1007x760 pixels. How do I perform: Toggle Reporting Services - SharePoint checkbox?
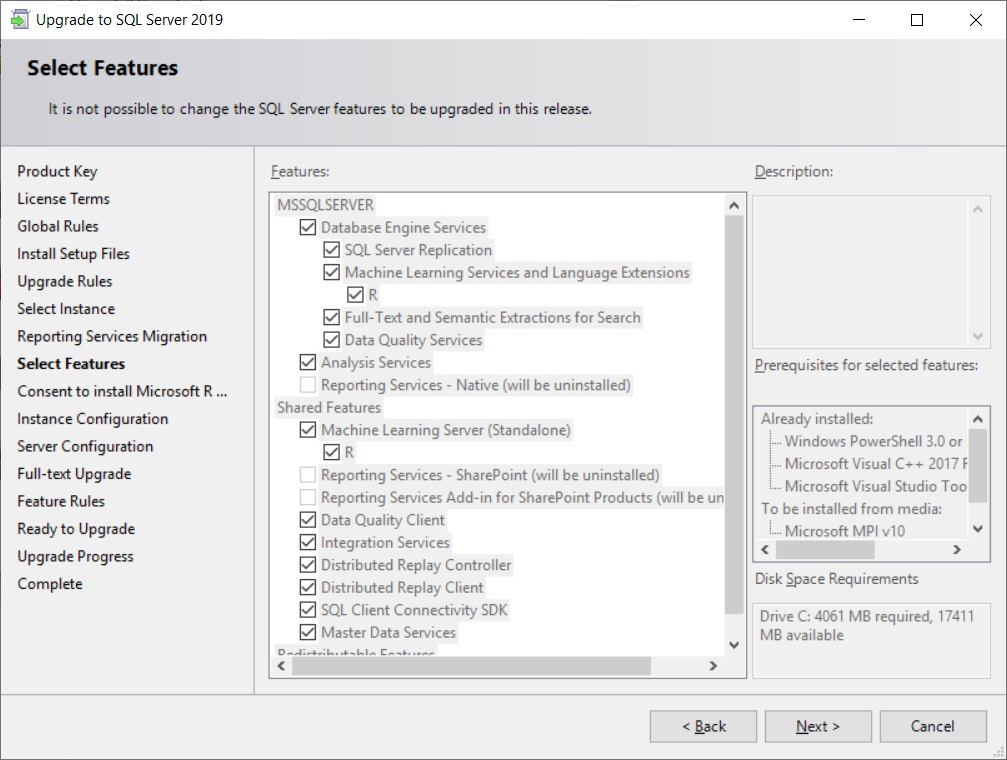click(308, 475)
